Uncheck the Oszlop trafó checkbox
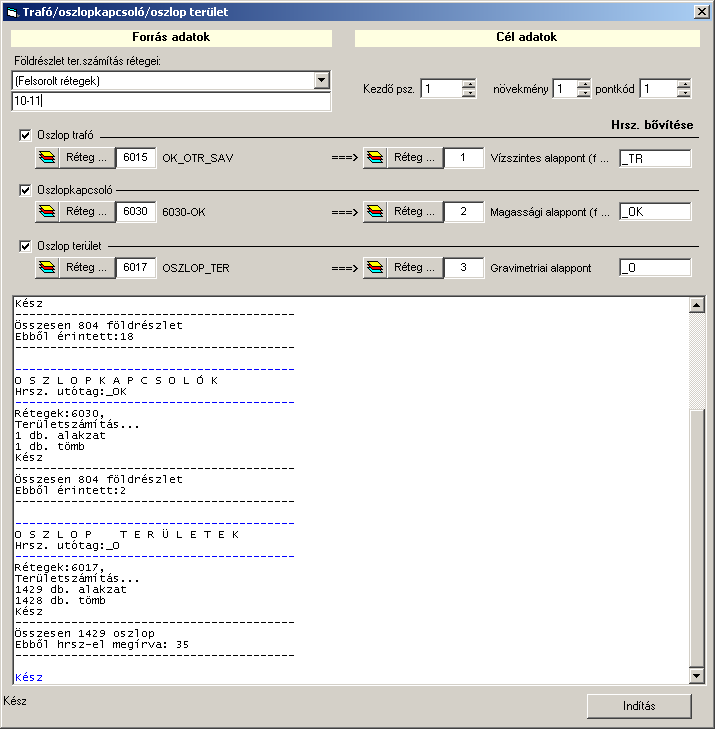 click(x=25, y=135)
